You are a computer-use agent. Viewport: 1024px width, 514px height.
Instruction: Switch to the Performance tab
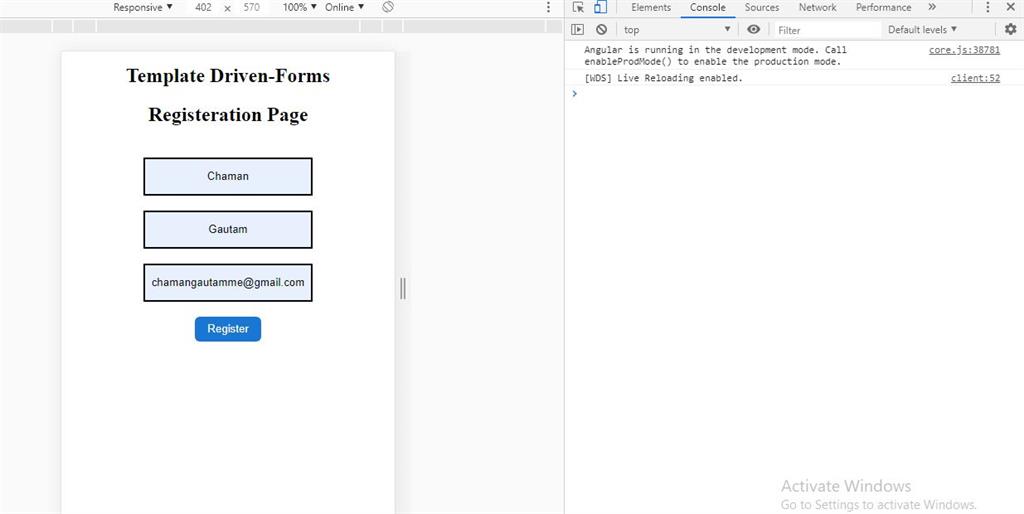tap(884, 7)
